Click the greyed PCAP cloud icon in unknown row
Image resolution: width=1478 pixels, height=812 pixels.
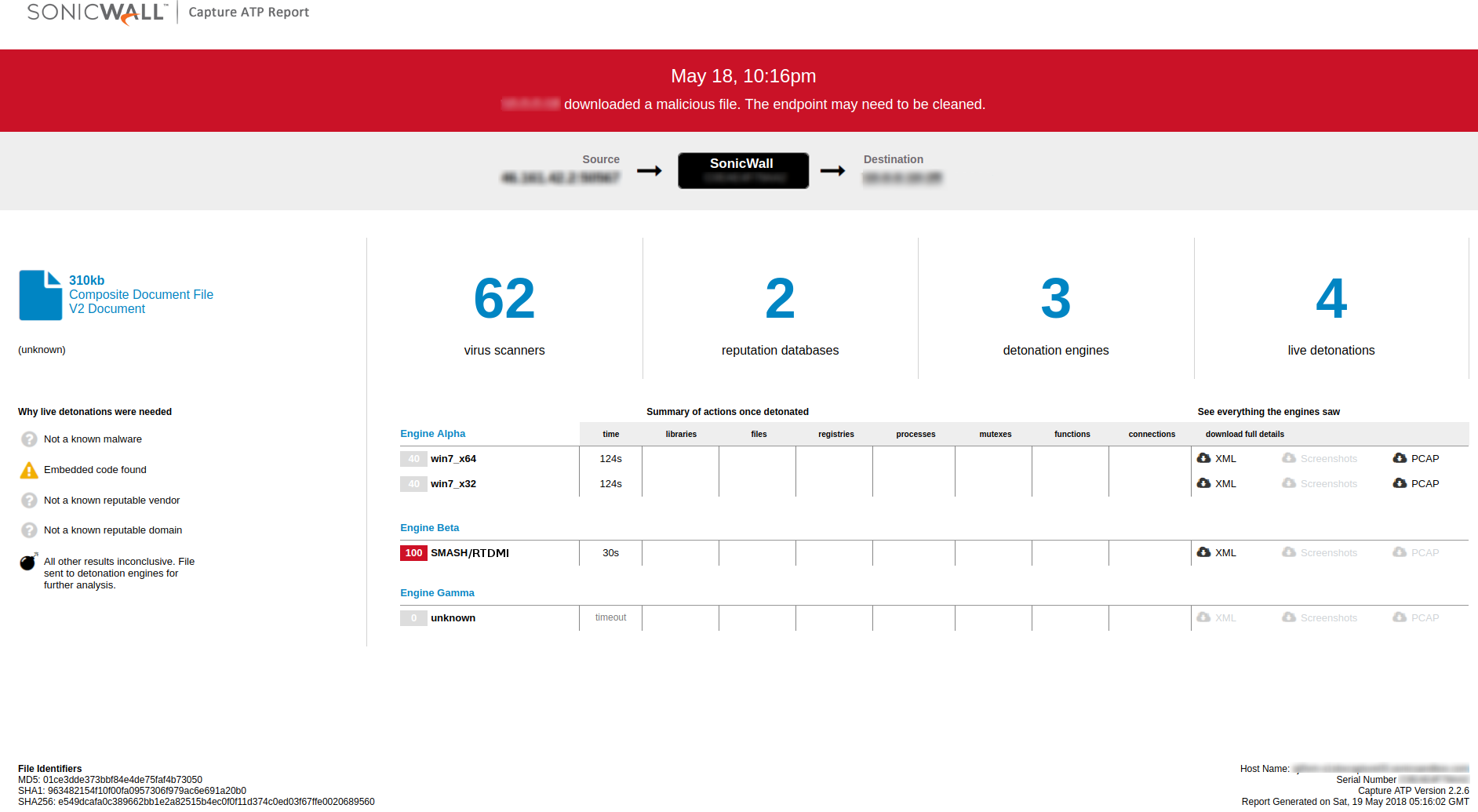[1400, 617]
